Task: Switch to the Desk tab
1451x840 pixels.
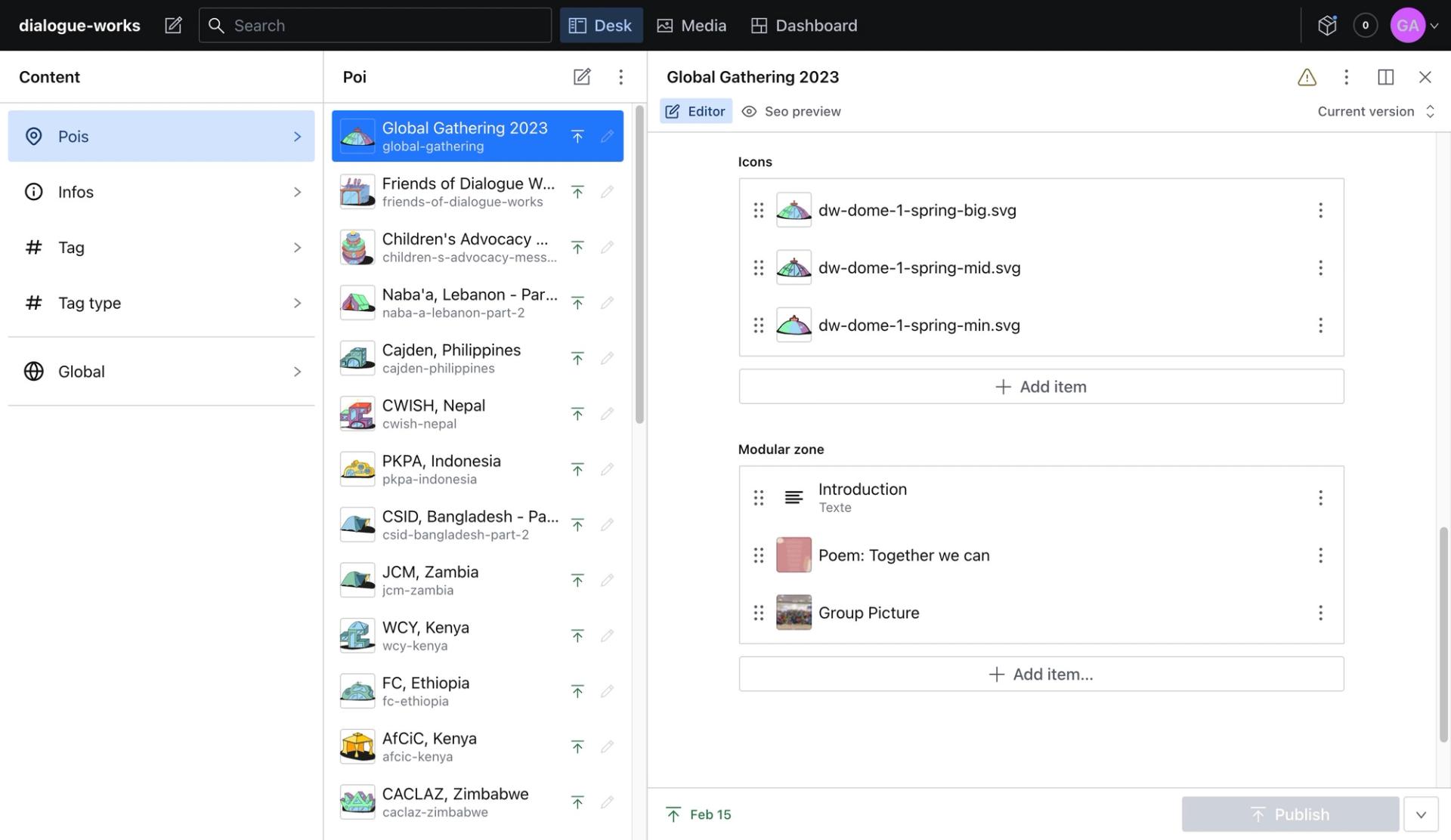Action: [x=602, y=26]
